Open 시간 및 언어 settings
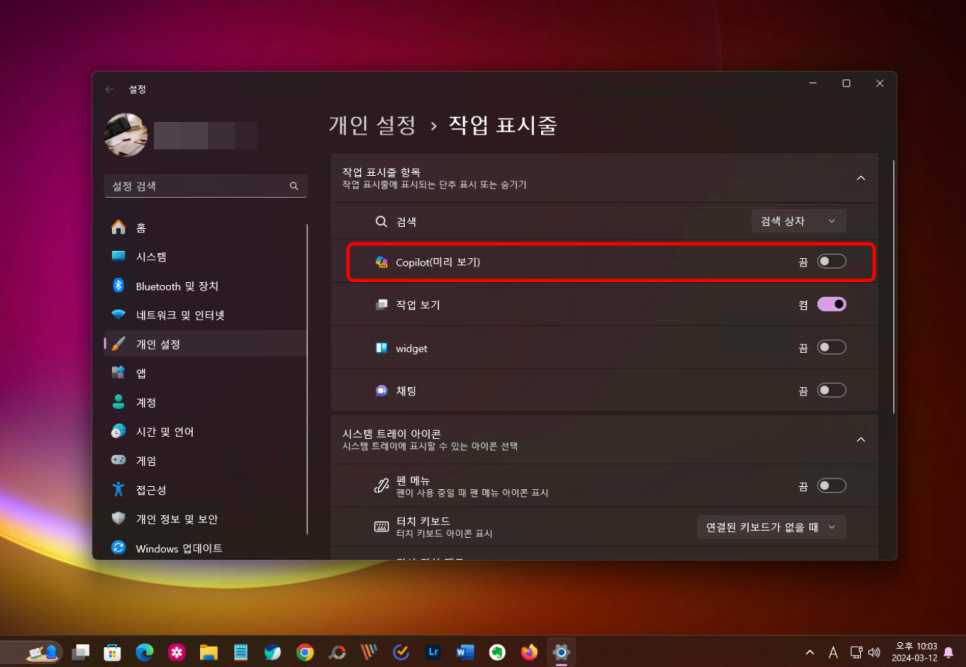This screenshot has height=667, width=966. (205, 431)
